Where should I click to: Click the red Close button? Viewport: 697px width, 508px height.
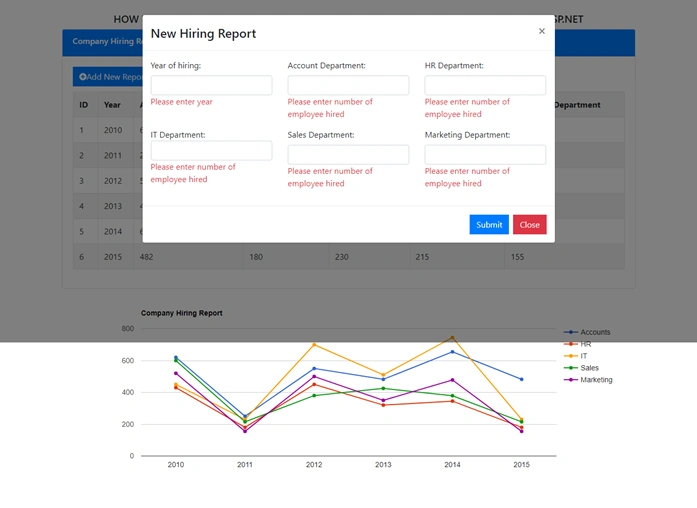529,224
